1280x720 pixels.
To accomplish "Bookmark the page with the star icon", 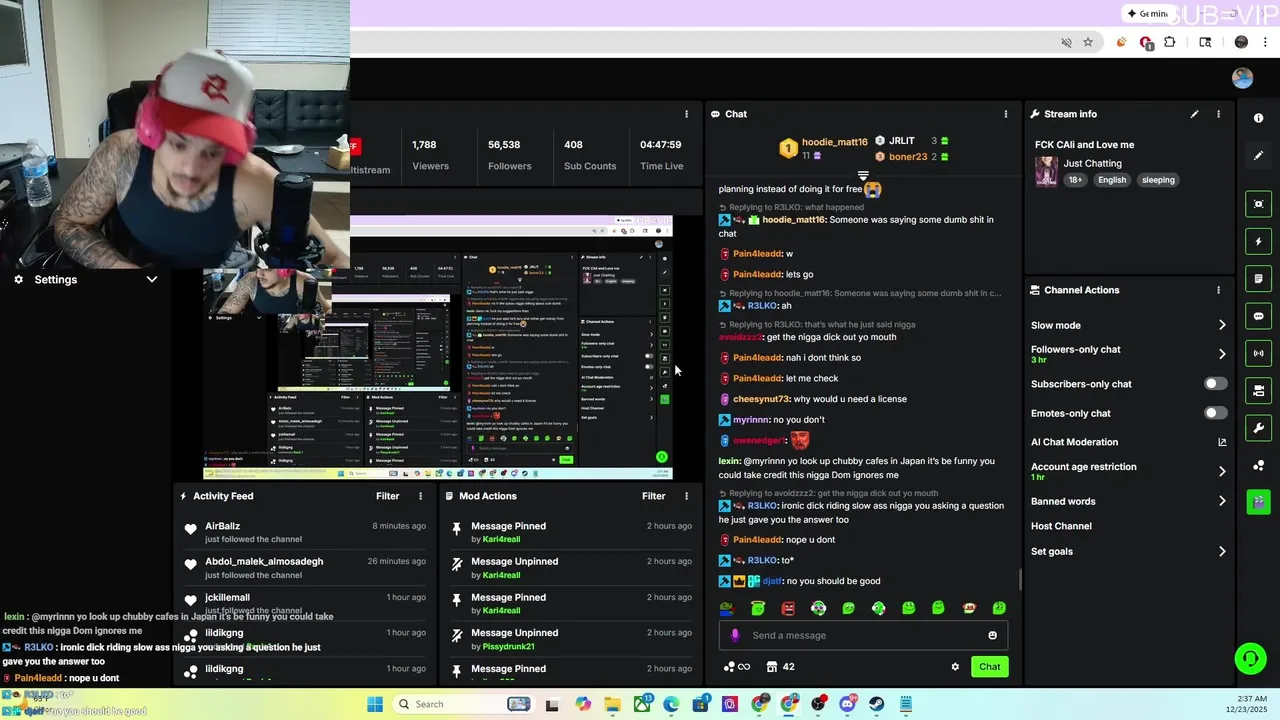I will click(x=1088, y=43).
